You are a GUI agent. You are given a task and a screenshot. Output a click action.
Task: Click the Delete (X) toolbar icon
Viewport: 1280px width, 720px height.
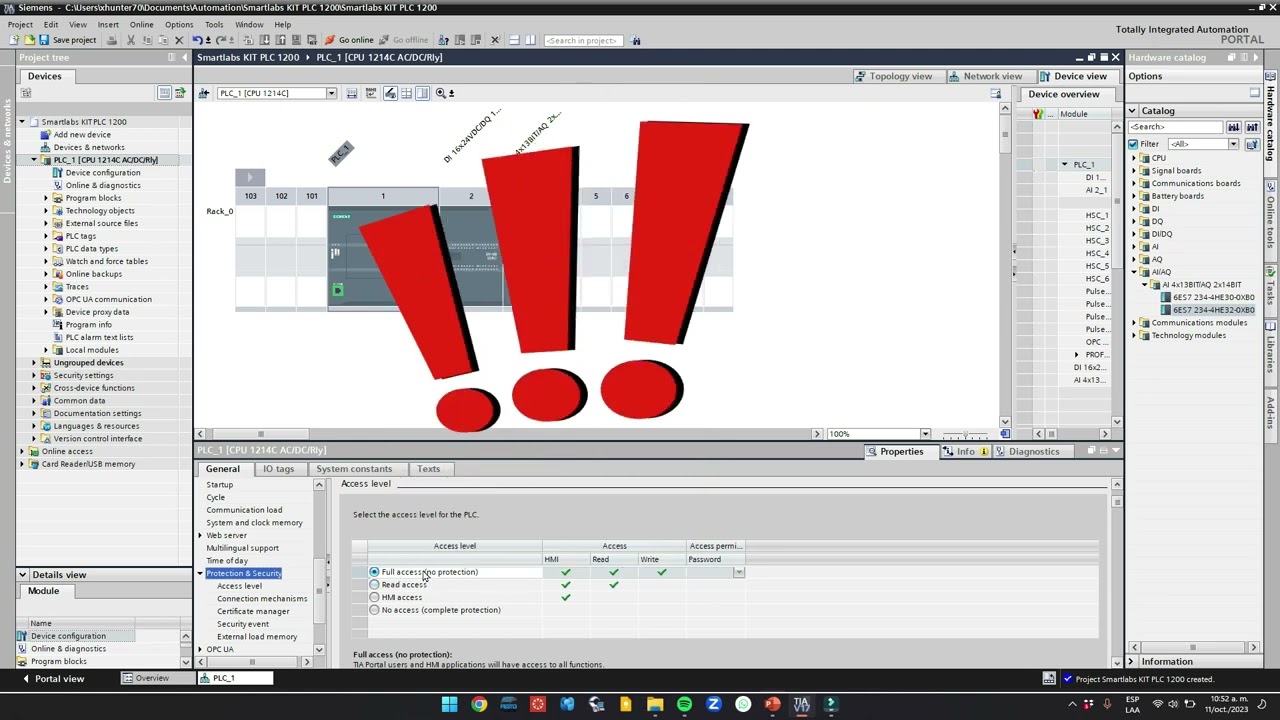pyautogui.click(x=179, y=40)
